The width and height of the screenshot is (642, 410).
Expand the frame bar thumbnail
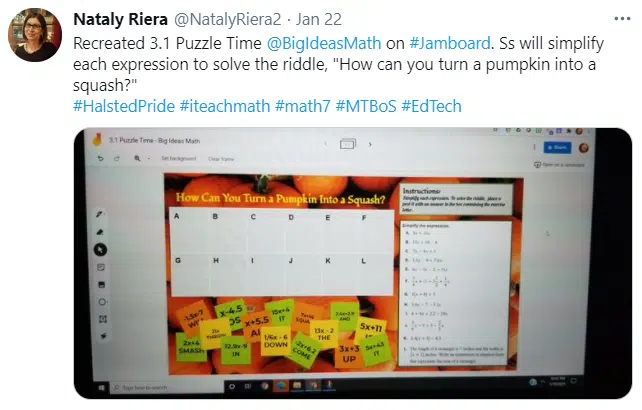click(x=348, y=144)
